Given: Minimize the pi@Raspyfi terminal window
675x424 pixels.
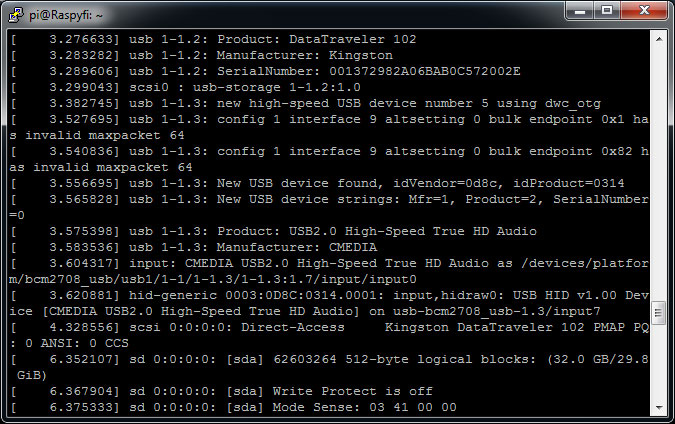Looking at the screenshot, I should pos(579,11).
